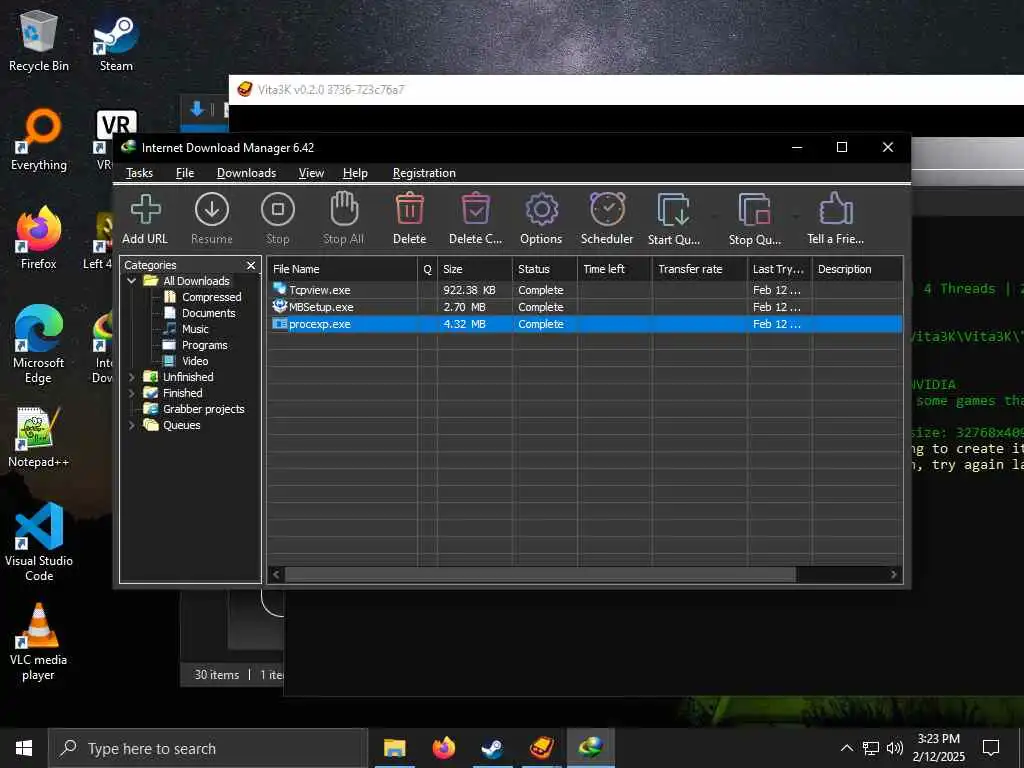The height and width of the screenshot is (768, 1024).
Task: Click the Q column header
Action: [428, 269]
